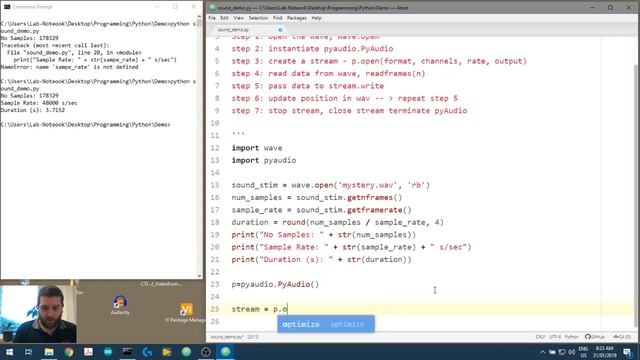Image resolution: width=640 pixels, height=360 pixels.
Task: Change the UTF-8 encoding in status bar
Action: [x=555, y=337]
